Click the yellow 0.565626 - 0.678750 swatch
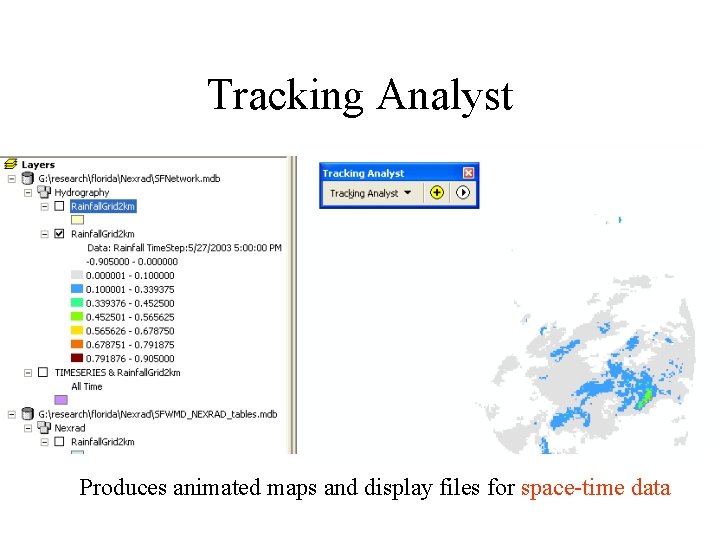720x540 pixels. coord(77,330)
